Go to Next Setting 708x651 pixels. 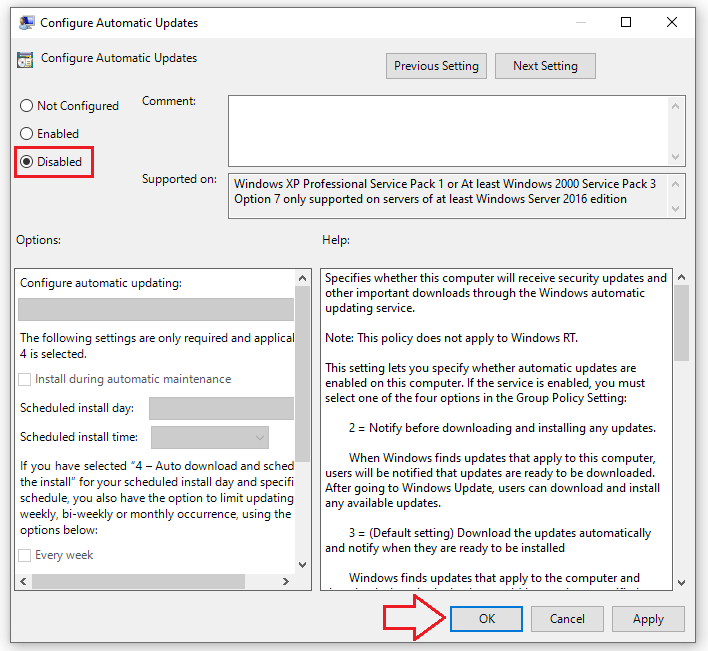click(x=545, y=66)
